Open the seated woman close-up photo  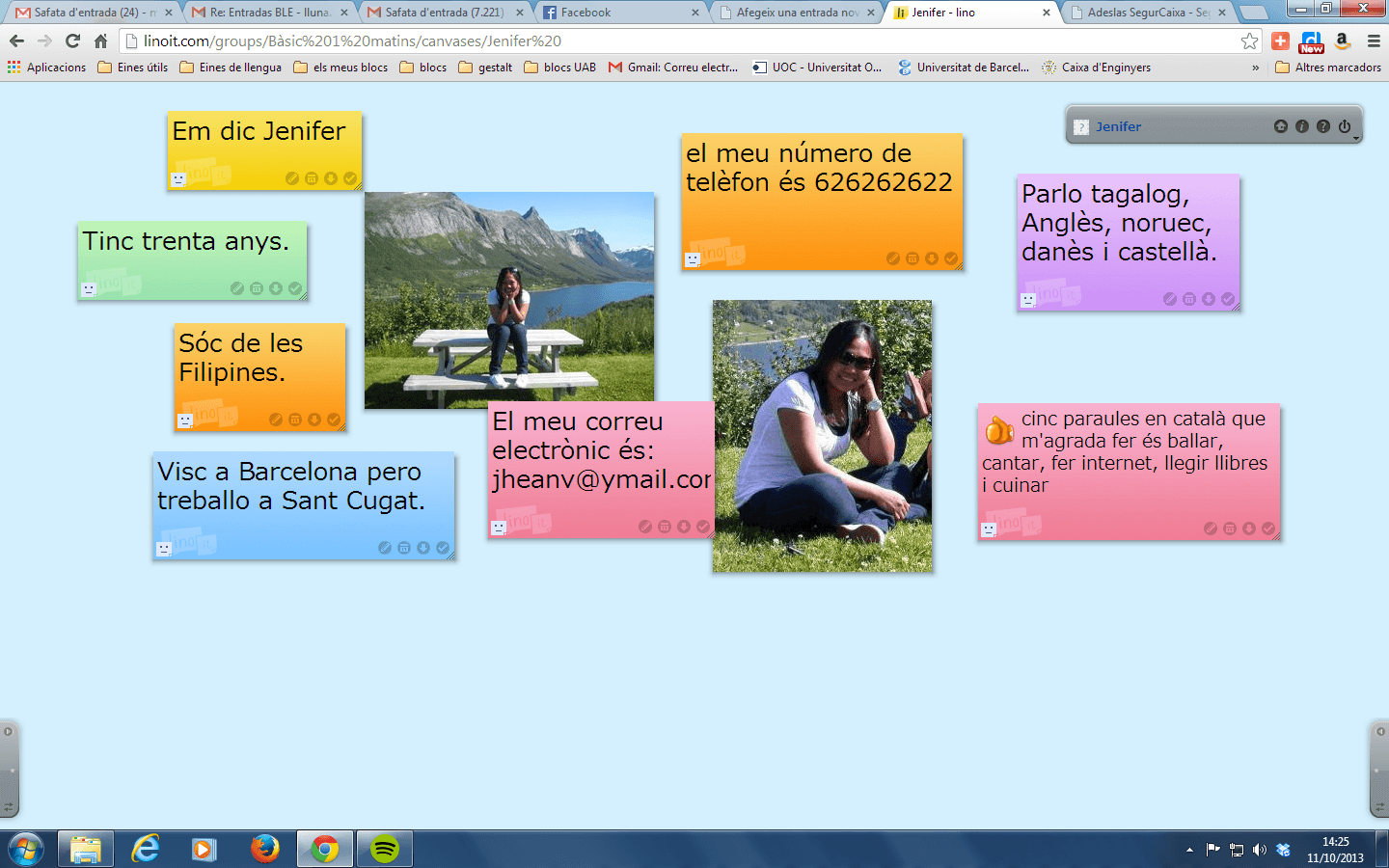click(x=822, y=436)
